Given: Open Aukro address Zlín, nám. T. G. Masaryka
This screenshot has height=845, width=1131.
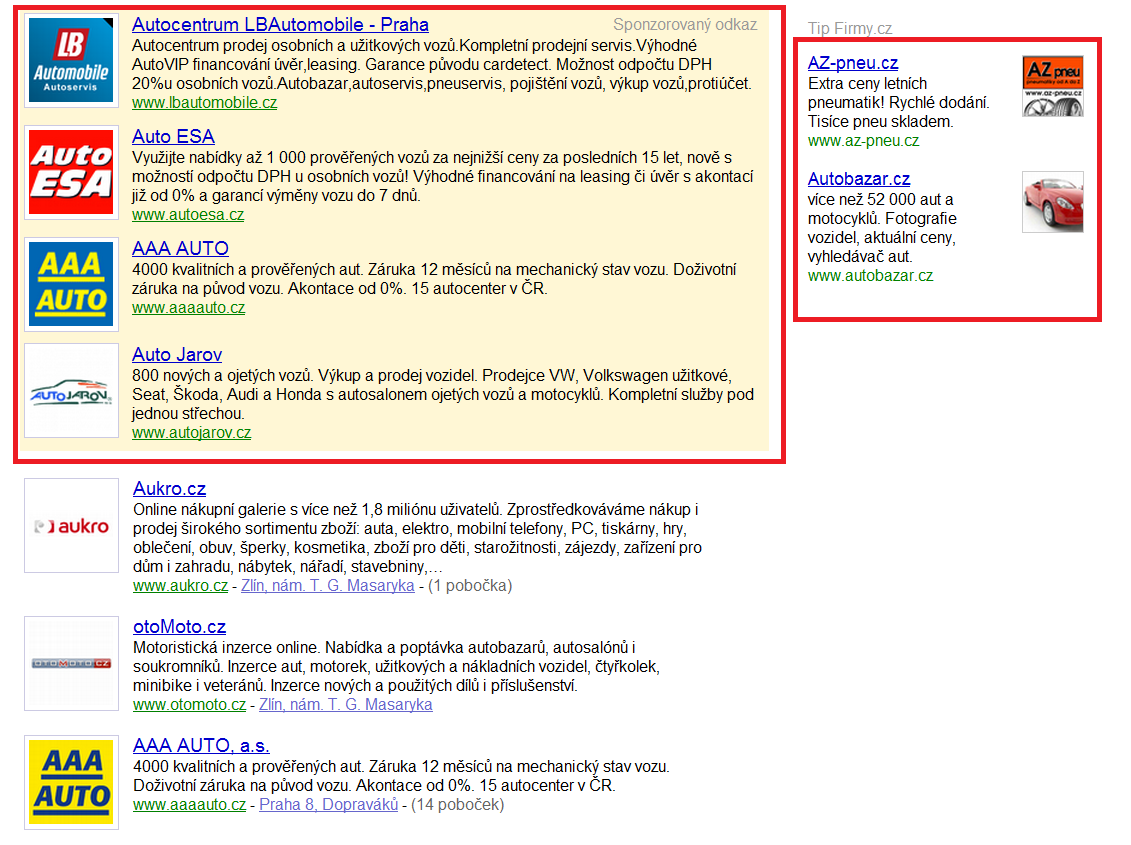Looking at the screenshot, I should click(327, 585).
